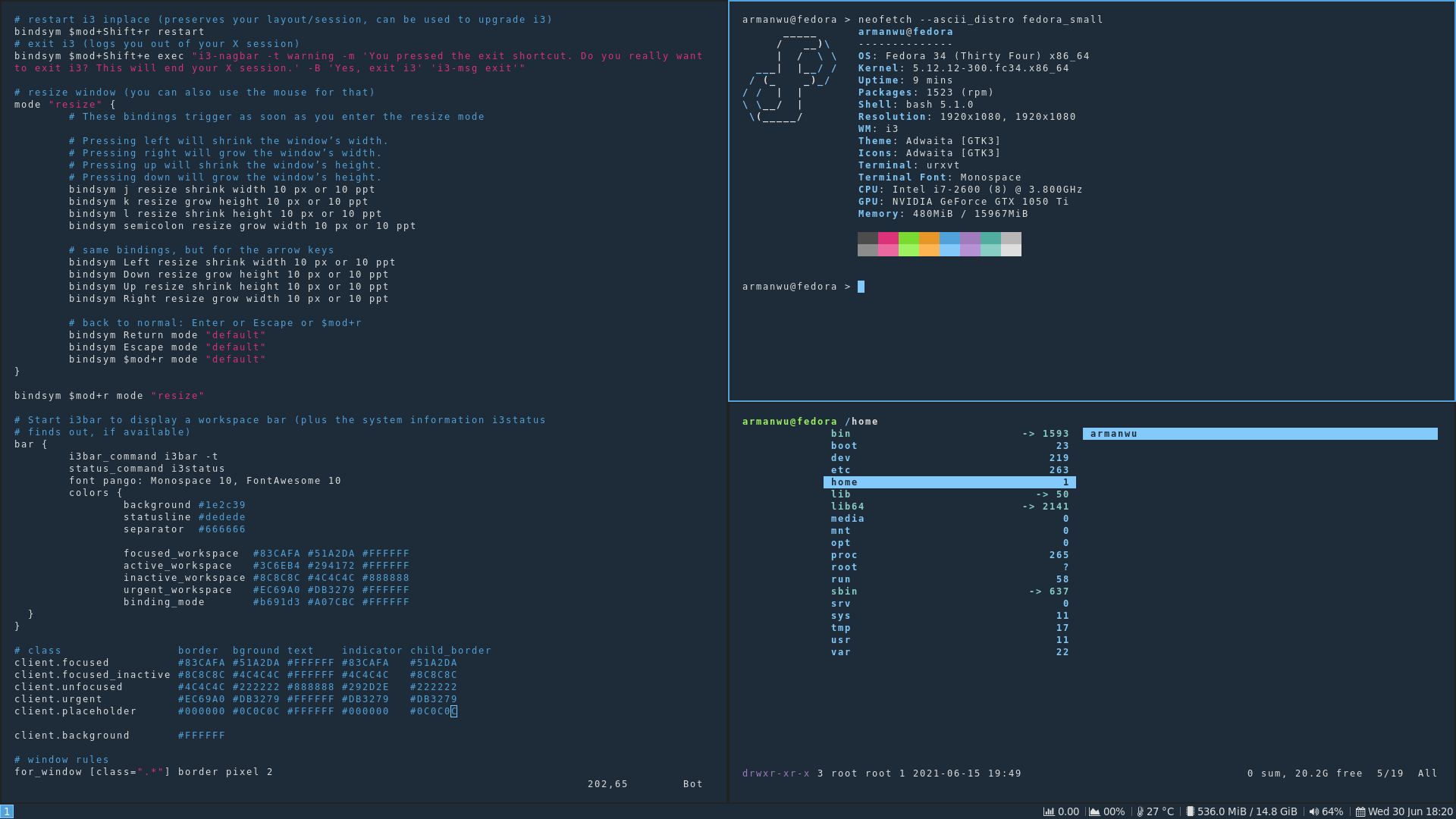Screen dimensions: 1456x819
Task: Click the neofetch command line text
Action: (981, 20)
